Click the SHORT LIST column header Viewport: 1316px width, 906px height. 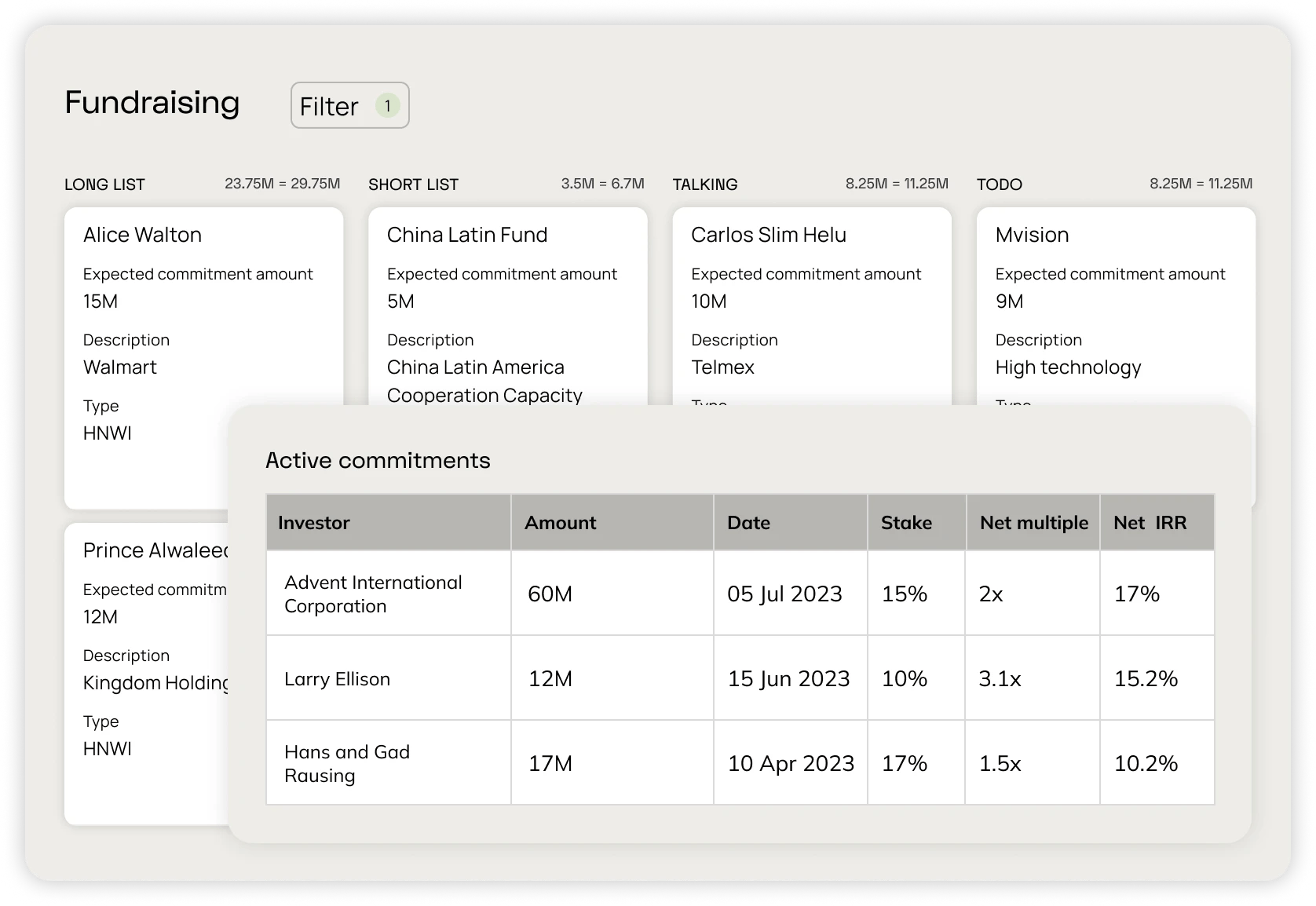pyautogui.click(x=413, y=184)
